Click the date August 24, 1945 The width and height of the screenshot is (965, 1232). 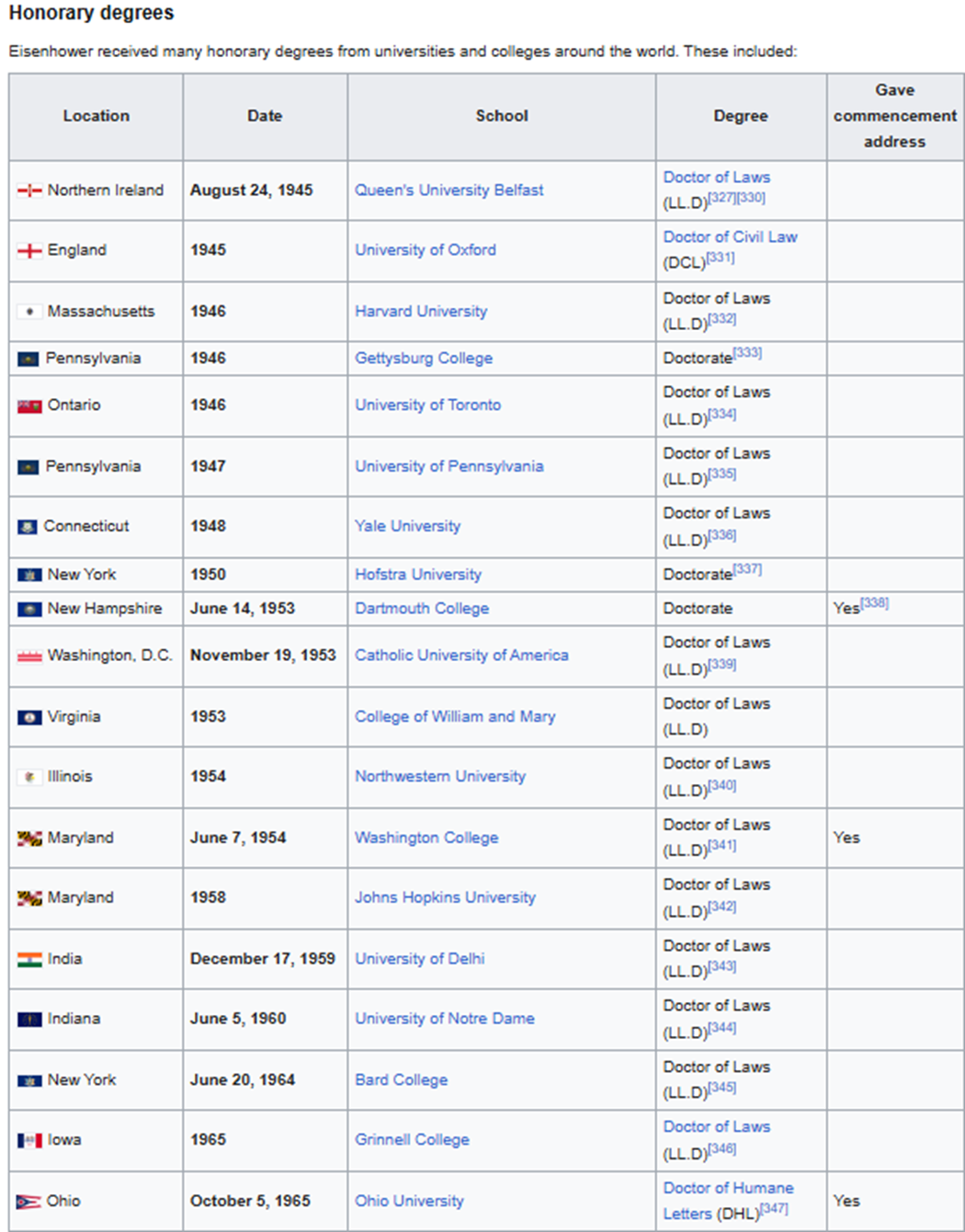[x=252, y=190]
